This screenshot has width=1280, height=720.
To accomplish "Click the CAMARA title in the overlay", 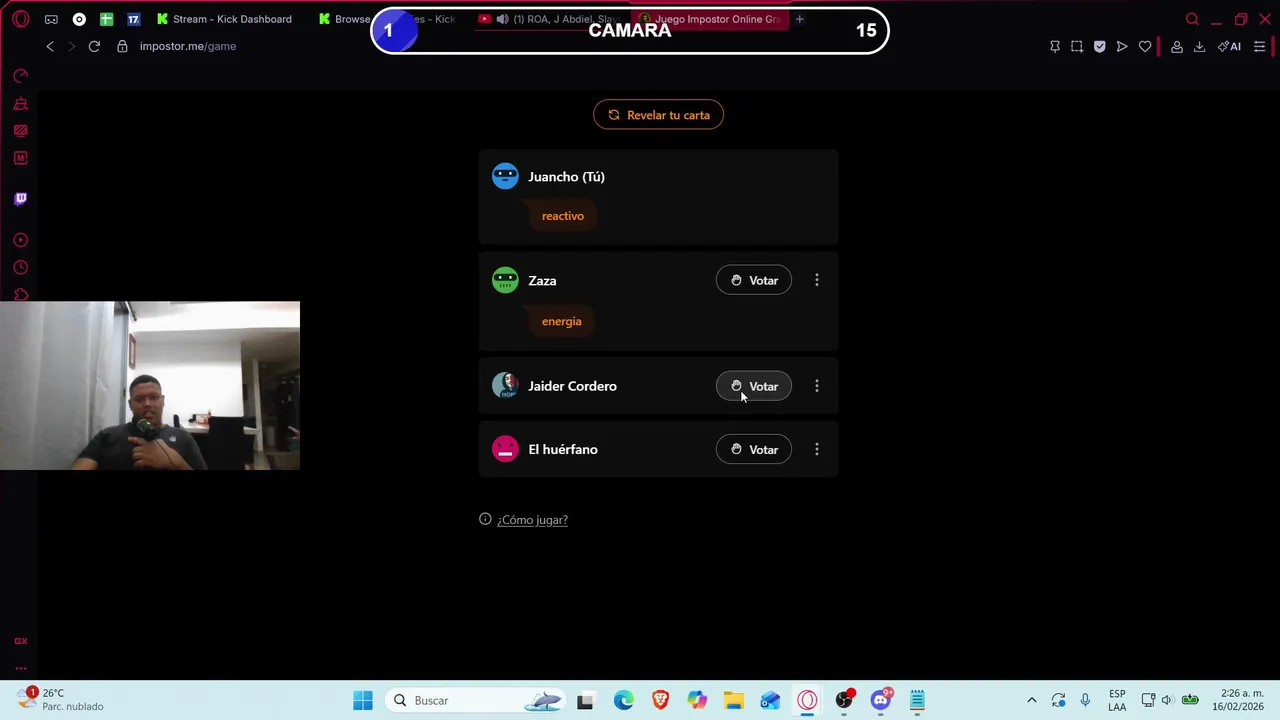I will pyautogui.click(x=629, y=30).
